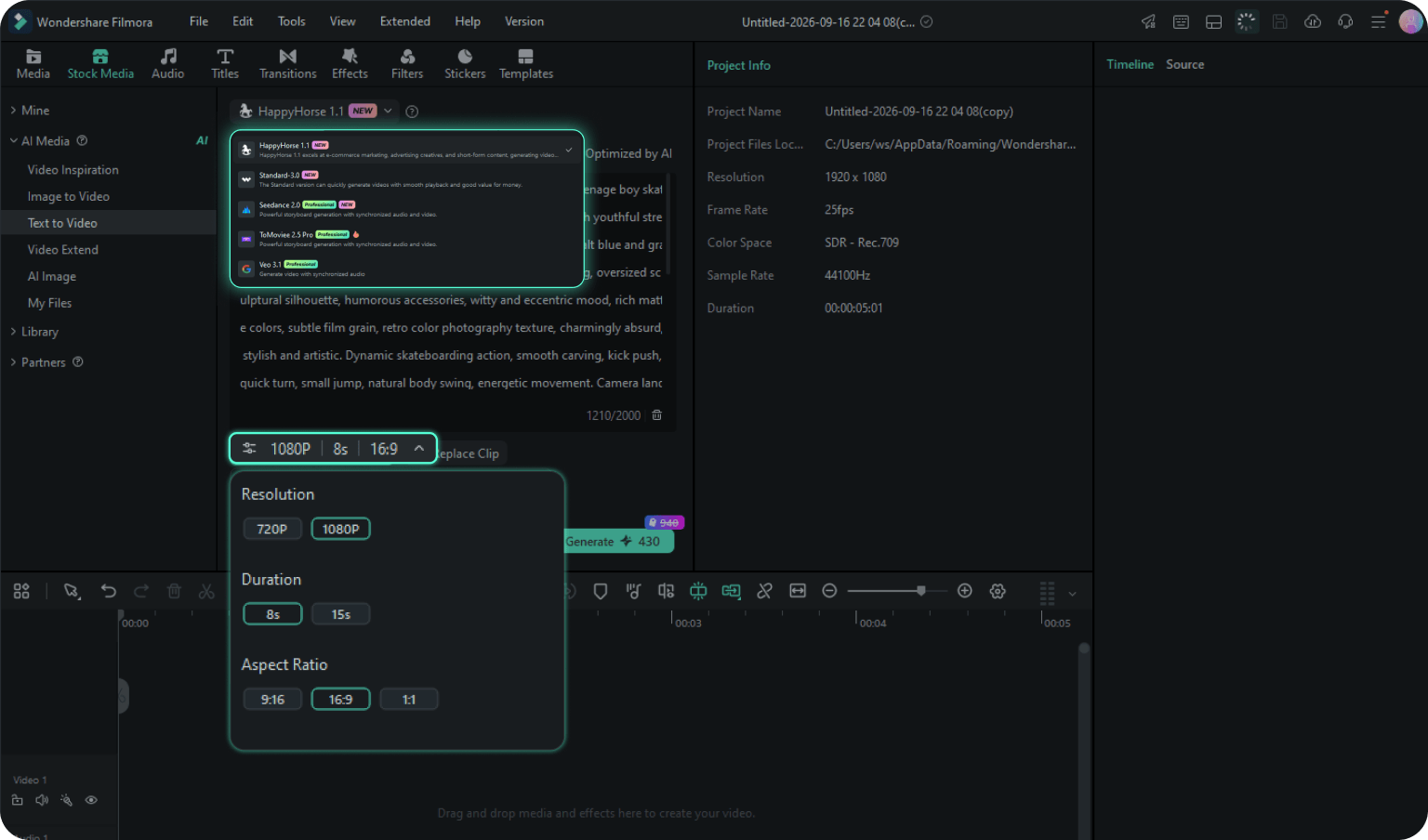Viewport: 1428px width, 840px height.
Task: Set aspect ratio to 16:9
Action: [341, 700]
